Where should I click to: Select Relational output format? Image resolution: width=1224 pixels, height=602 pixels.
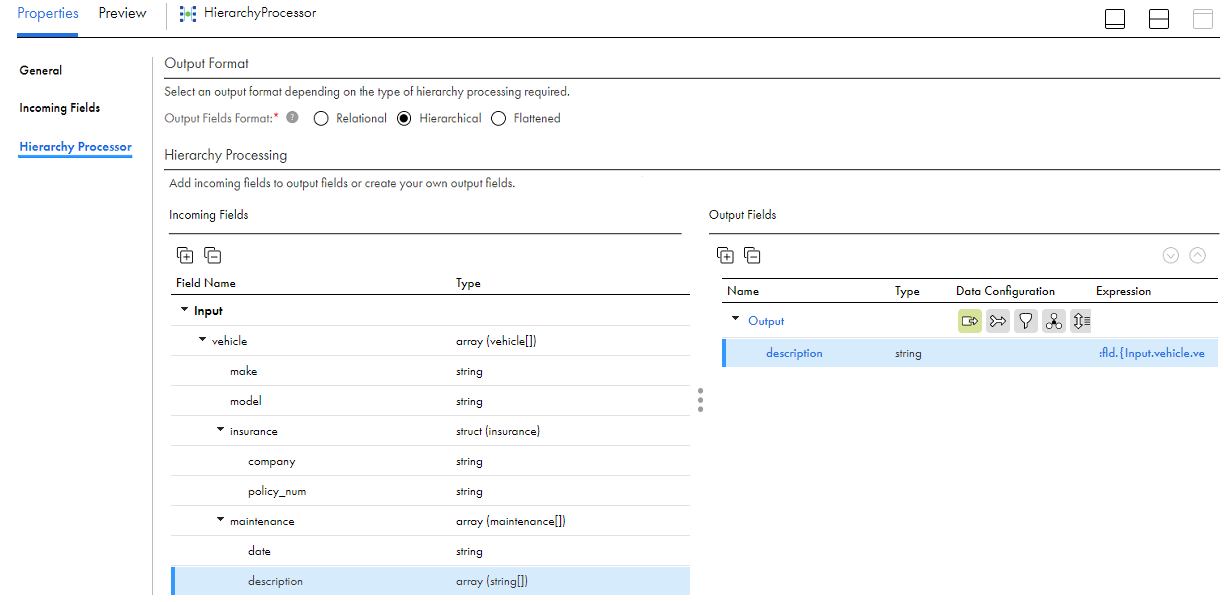tap(321, 118)
